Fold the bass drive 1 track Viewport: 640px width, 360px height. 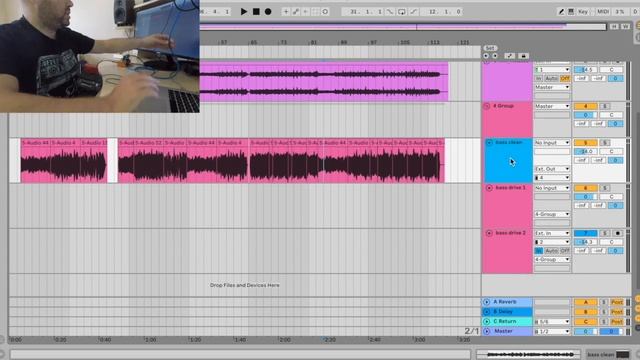point(489,188)
